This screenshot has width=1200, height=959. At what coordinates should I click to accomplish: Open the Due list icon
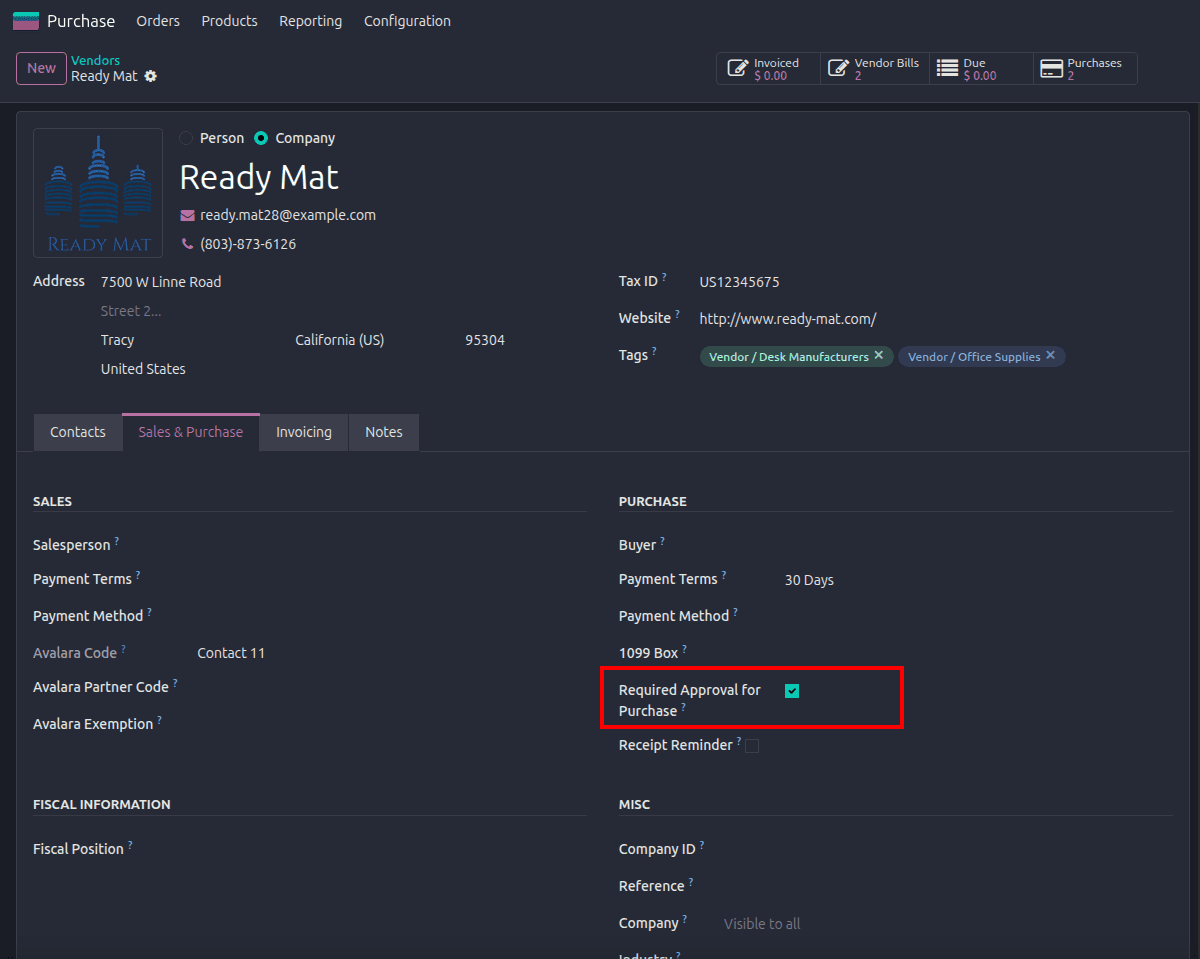click(947, 68)
